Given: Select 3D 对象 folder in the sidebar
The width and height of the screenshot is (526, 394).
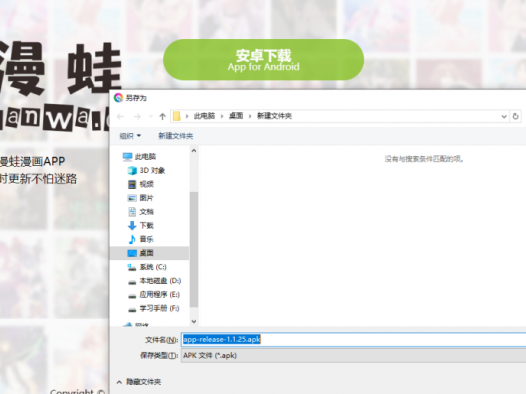Looking at the screenshot, I should (146, 170).
